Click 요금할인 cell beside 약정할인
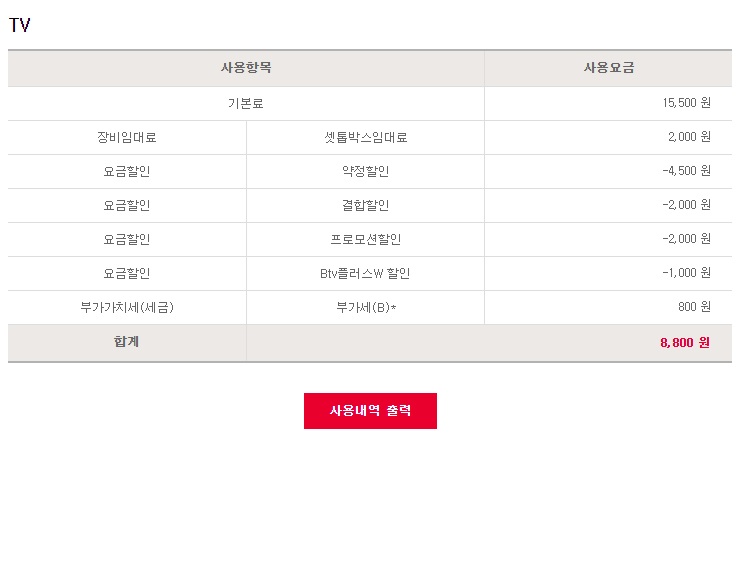The image size is (745, 573). [127, 172]
